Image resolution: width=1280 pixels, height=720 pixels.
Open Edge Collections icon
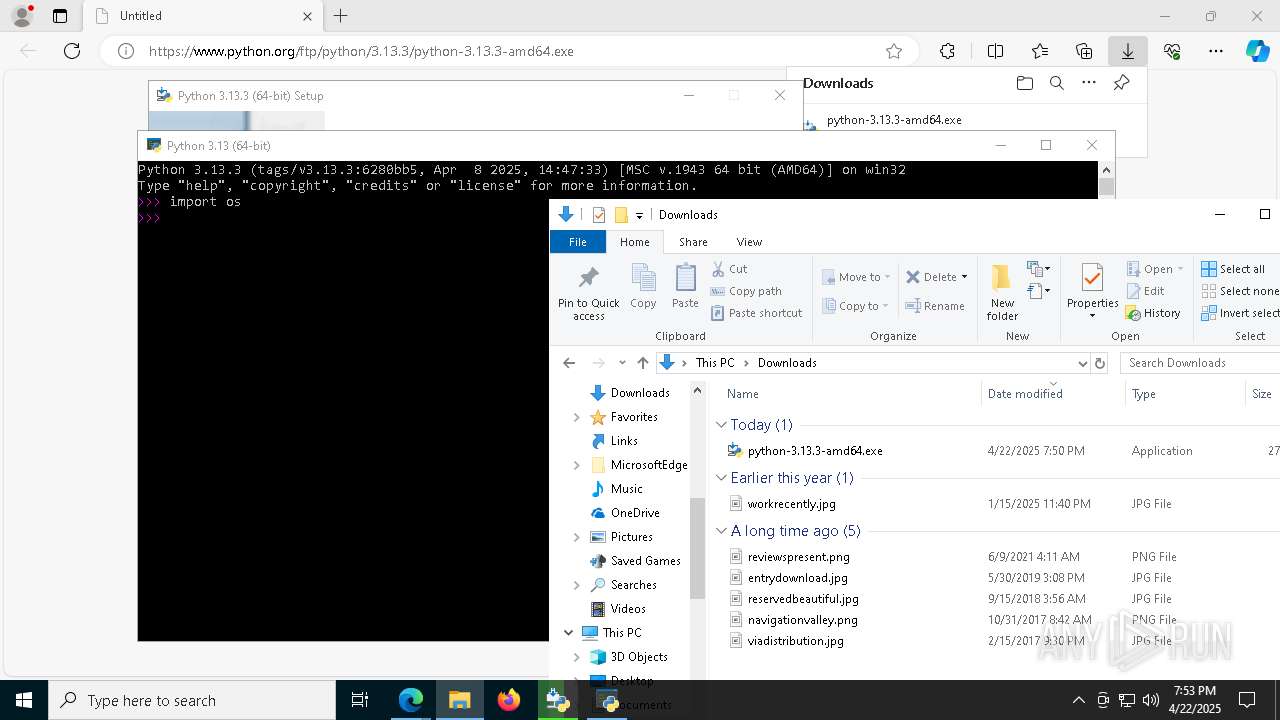pos(1084,51)
